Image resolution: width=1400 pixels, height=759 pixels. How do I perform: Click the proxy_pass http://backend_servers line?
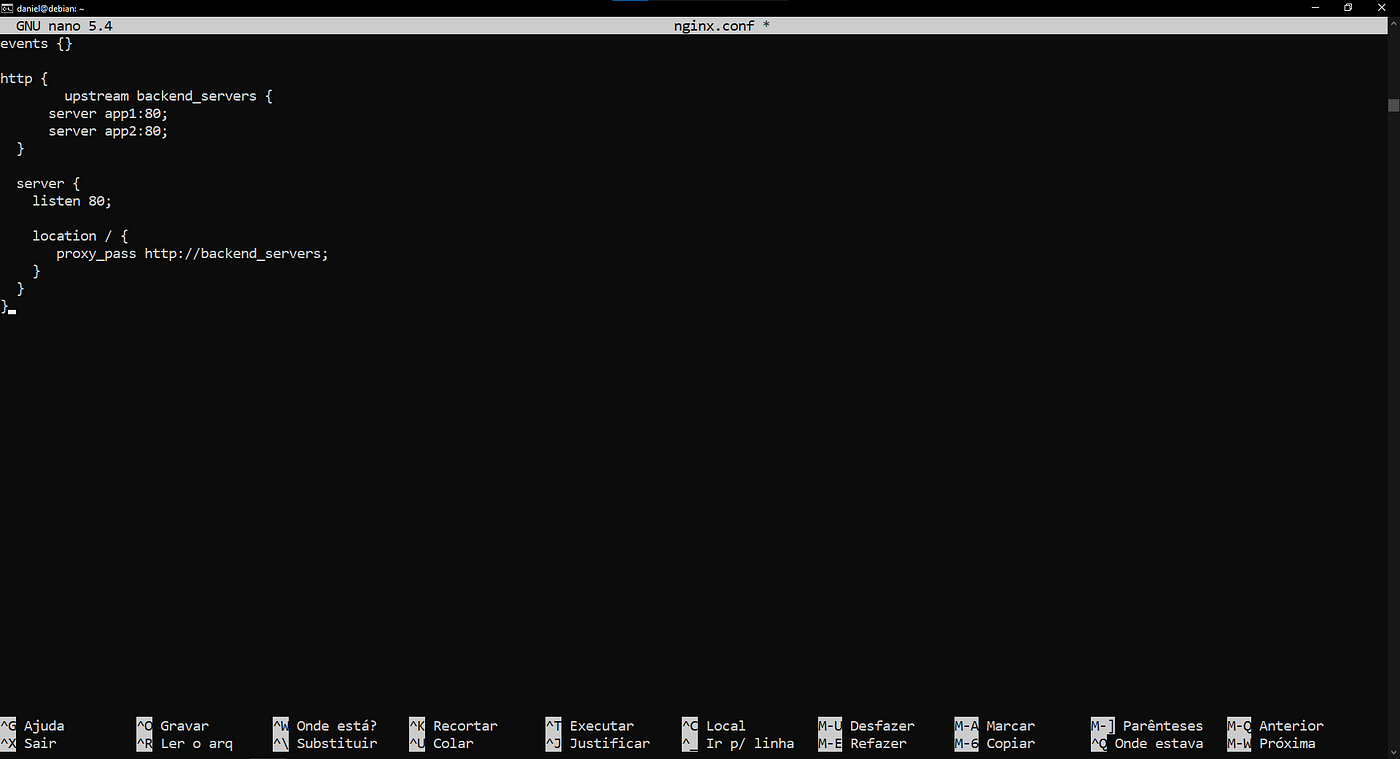point(192,253)
